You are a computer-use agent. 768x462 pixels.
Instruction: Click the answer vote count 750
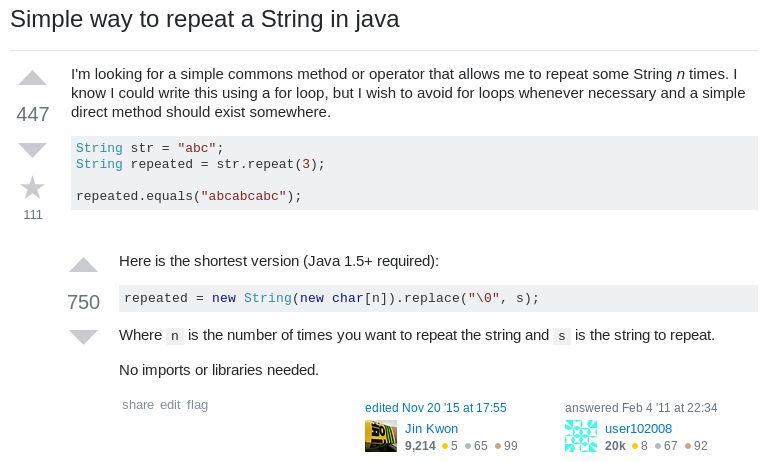click(x=83, y=302)
